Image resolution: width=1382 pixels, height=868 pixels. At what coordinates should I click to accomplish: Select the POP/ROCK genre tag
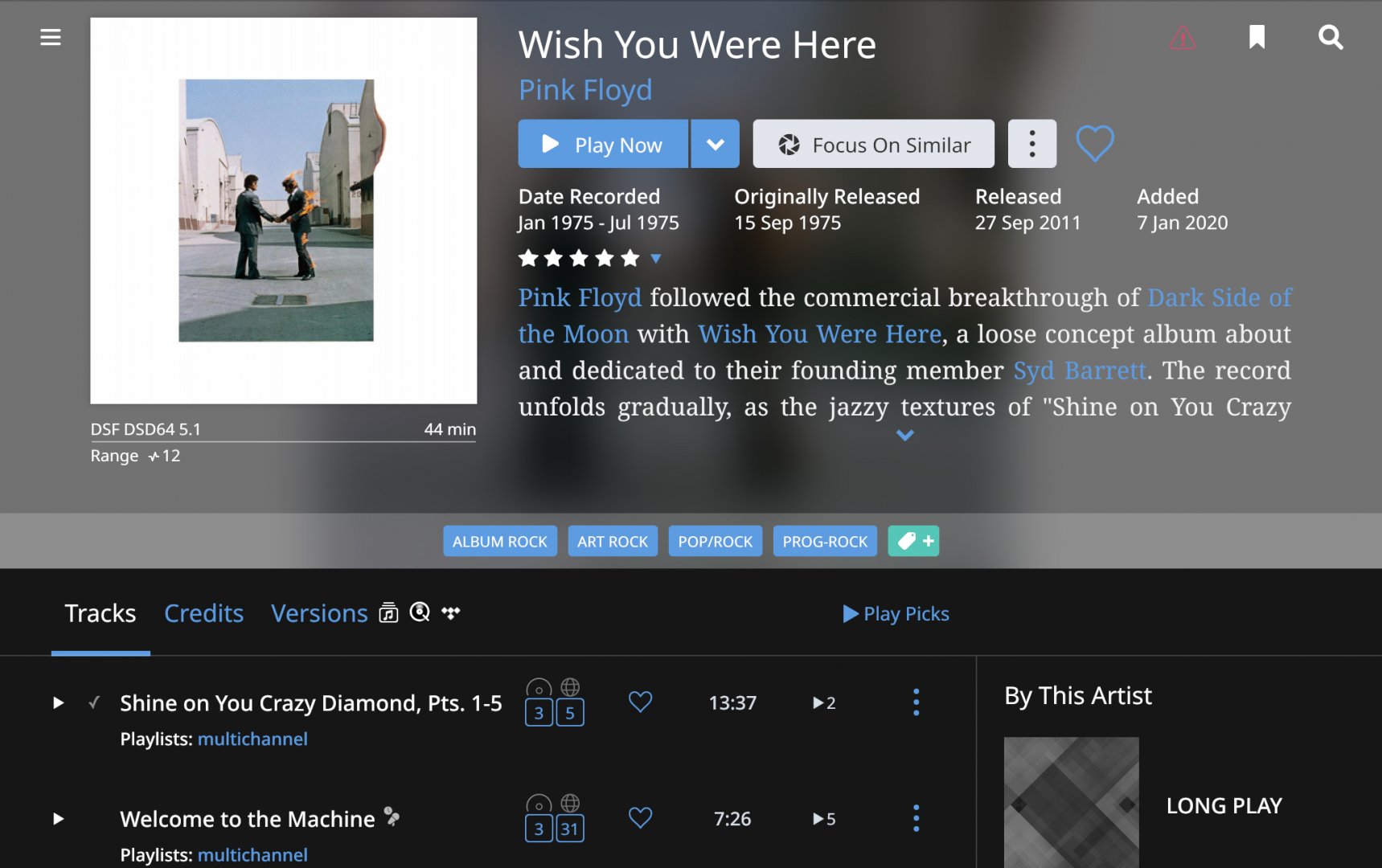716,542
